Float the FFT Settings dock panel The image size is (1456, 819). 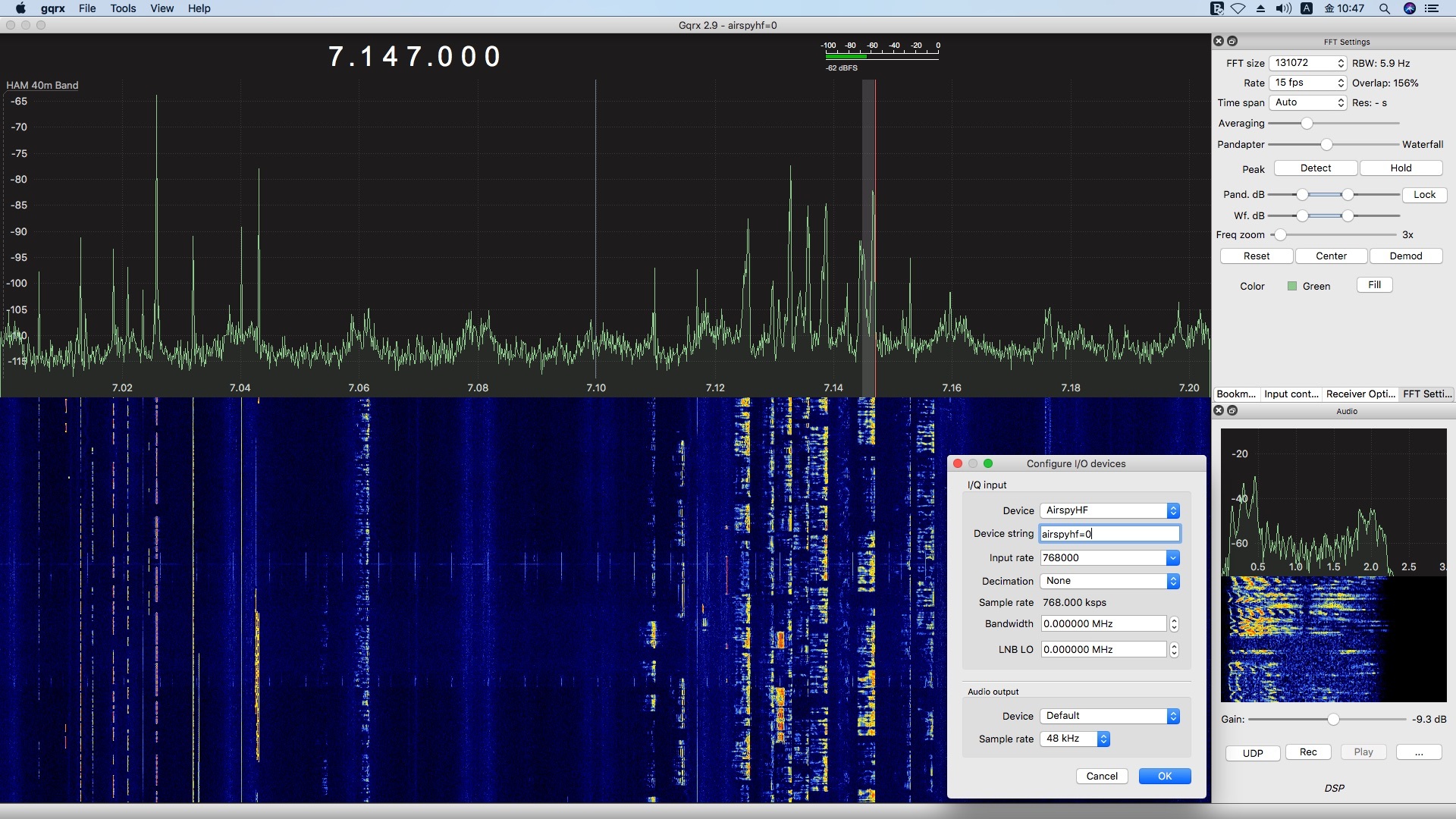tap(1232, 41)
